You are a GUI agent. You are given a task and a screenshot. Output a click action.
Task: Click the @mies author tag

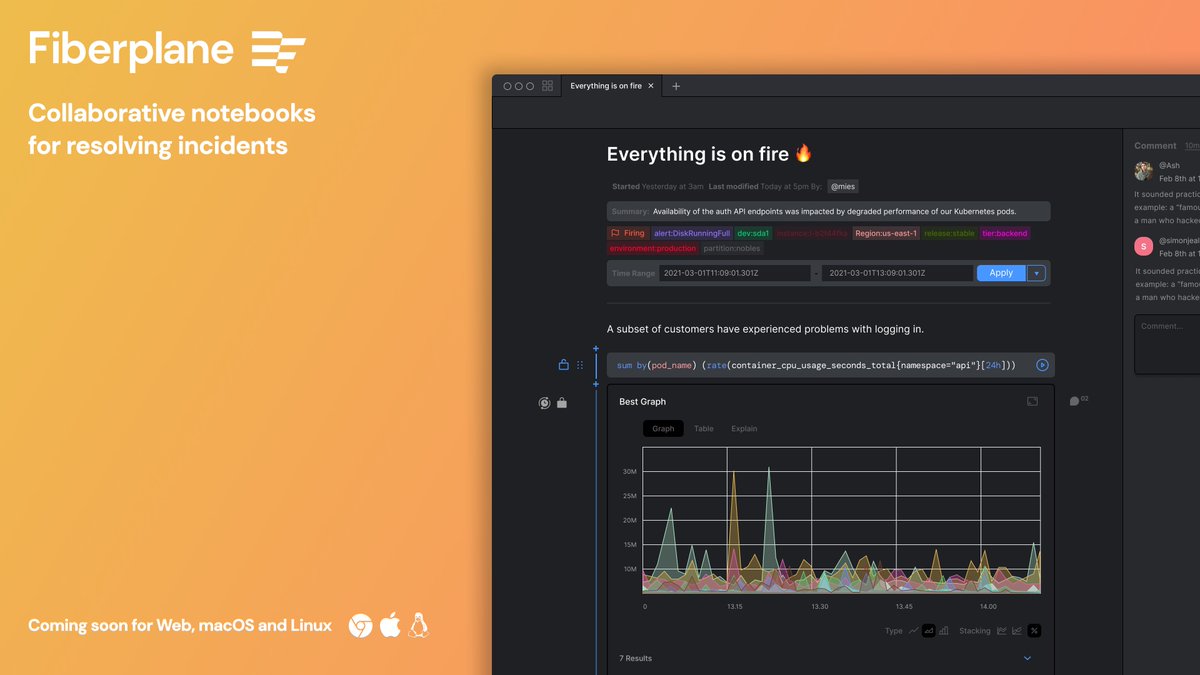pyautogui.click(x=843, y=186)
